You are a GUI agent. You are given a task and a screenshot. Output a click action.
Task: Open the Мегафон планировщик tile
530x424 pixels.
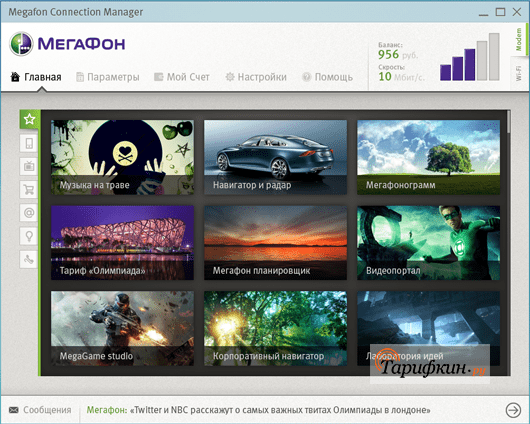[275, 243]
